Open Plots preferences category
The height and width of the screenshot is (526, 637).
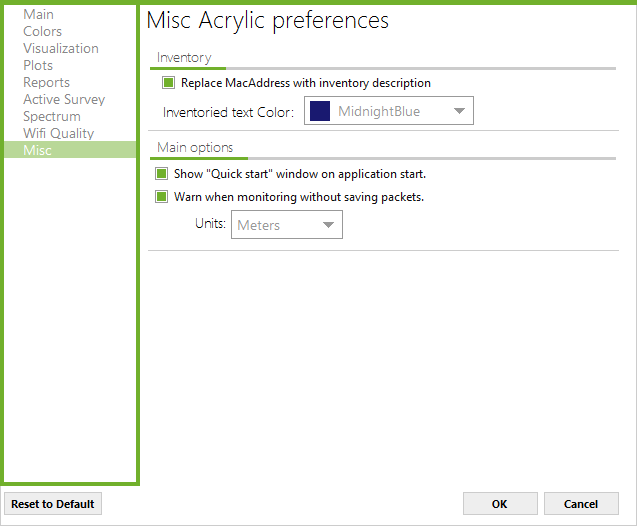(39, 66)
